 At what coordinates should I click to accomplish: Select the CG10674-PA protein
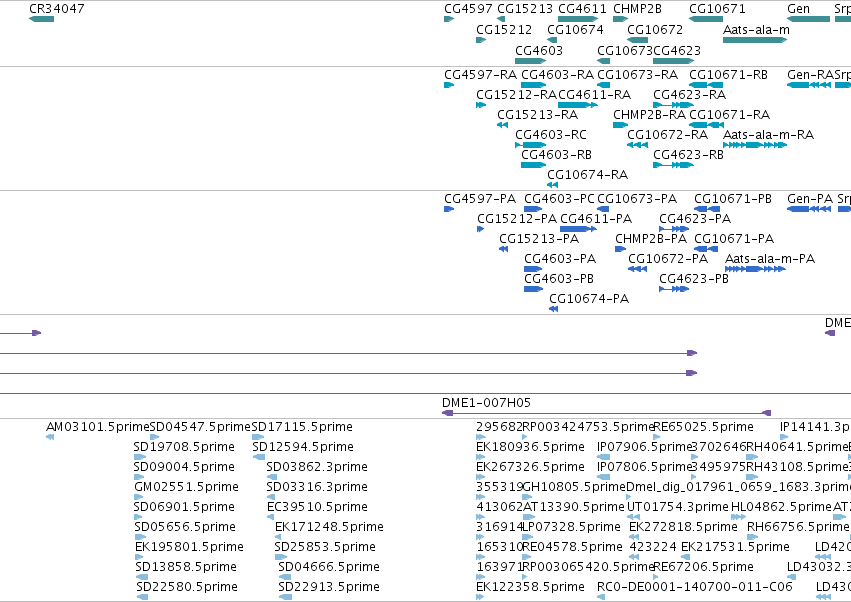(554, 309)
